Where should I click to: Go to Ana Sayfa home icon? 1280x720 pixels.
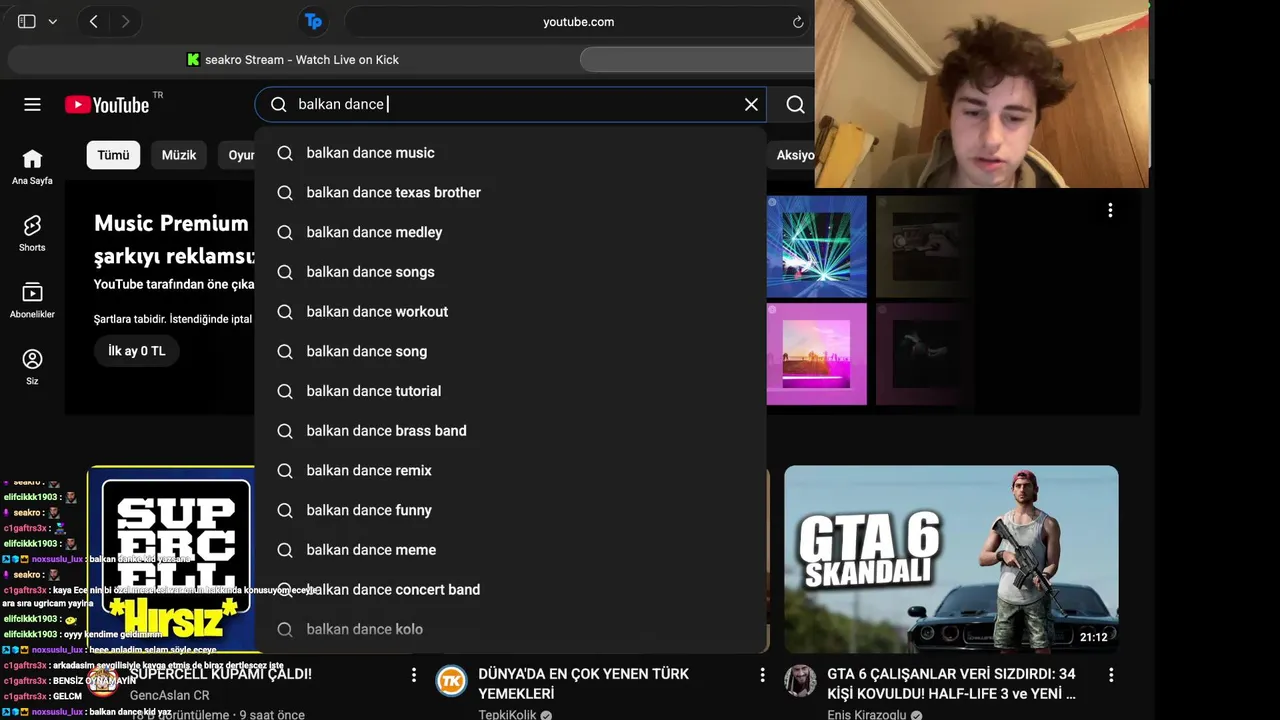pyautogui.click(x=32, y=167)
